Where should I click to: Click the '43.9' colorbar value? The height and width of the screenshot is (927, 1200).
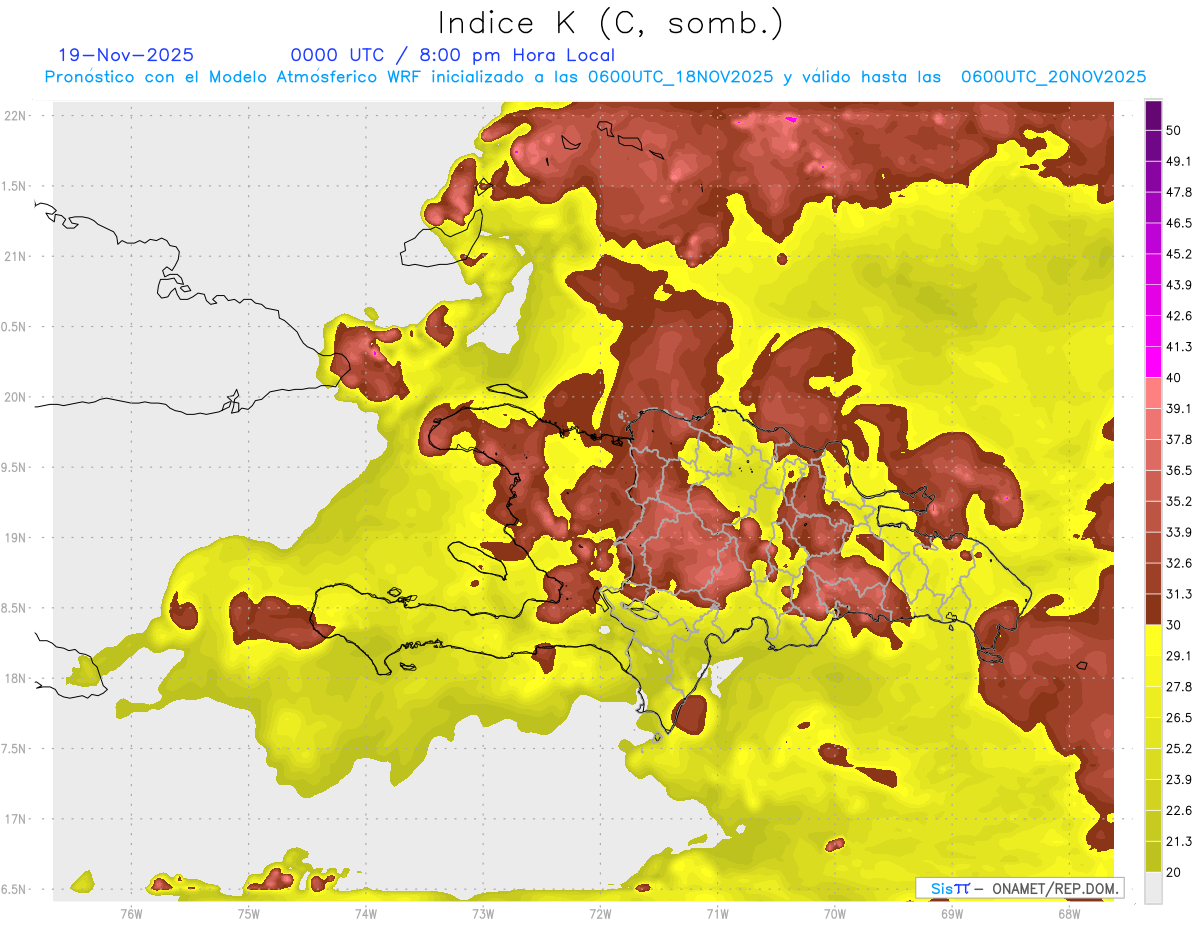1180,285
